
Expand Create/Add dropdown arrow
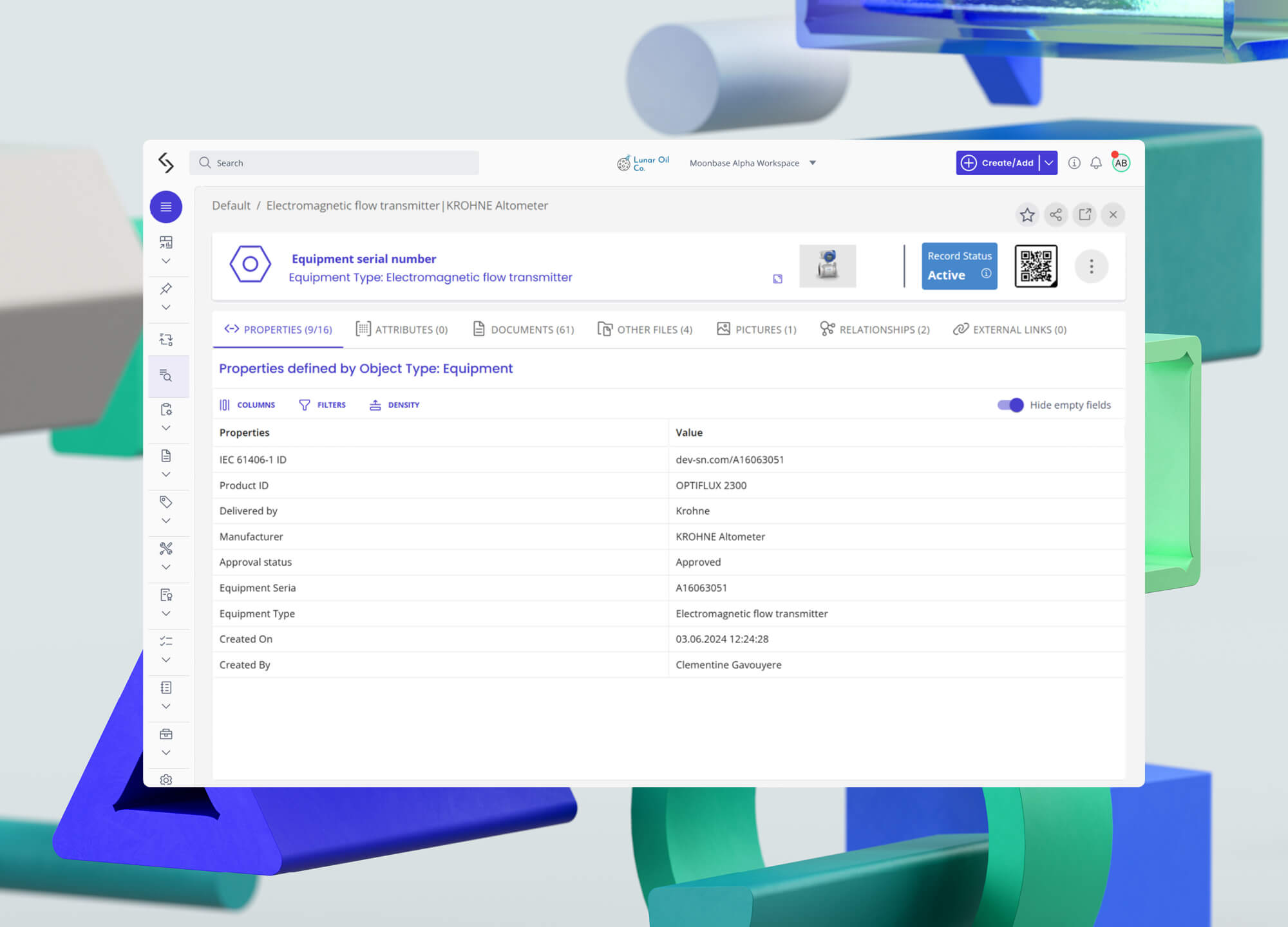tap(1049, 163)
